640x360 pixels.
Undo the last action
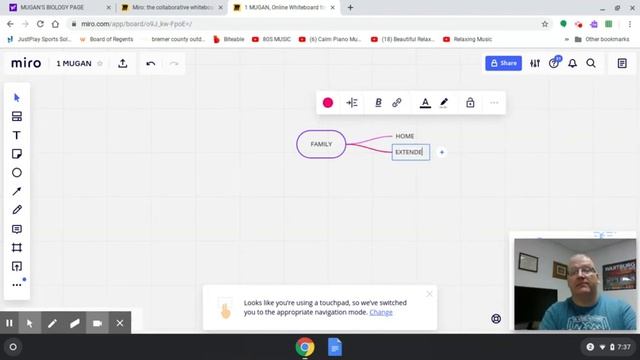[x=151, y=64]
